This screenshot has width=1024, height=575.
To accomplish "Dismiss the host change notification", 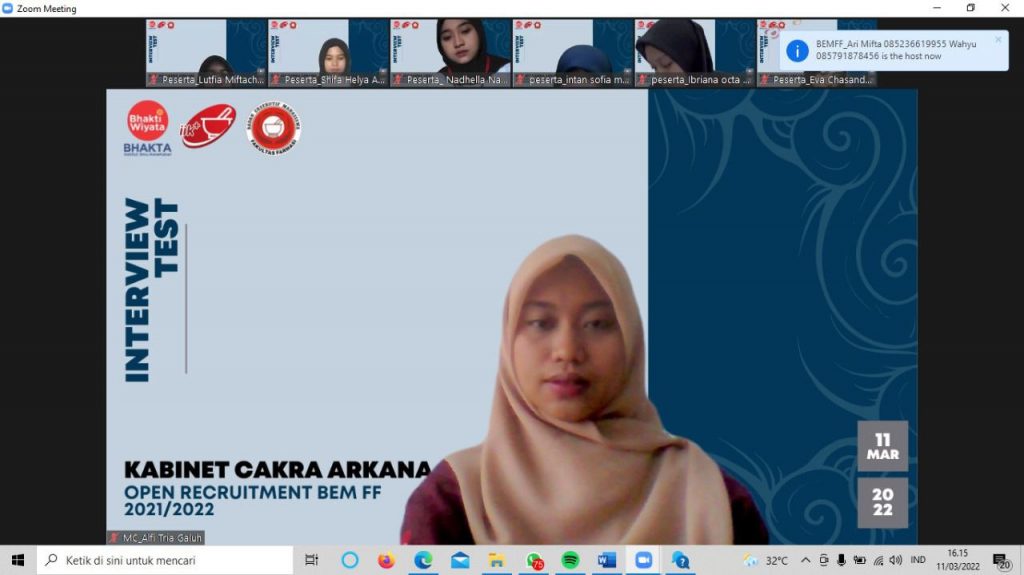I will [x=997, y=40].
